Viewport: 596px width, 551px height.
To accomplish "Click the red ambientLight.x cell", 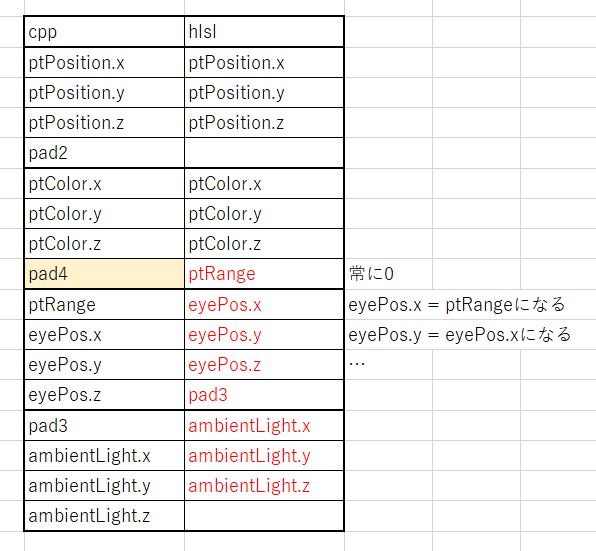I will [x=264, y=426].
